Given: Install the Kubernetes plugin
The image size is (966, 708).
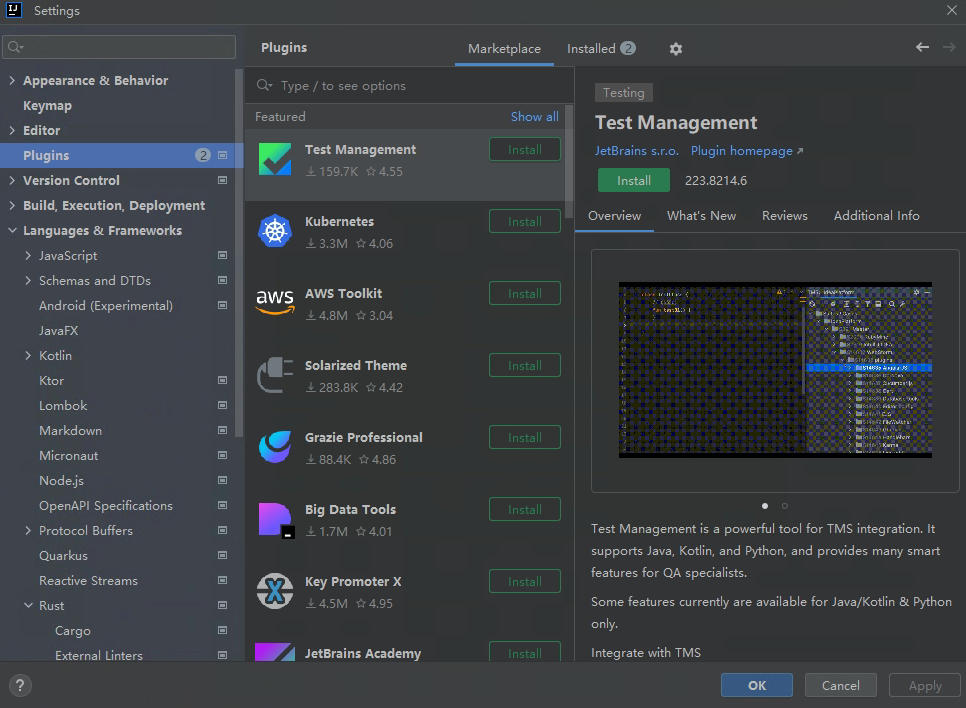Looking at the screenshot, I should [525, 221].
